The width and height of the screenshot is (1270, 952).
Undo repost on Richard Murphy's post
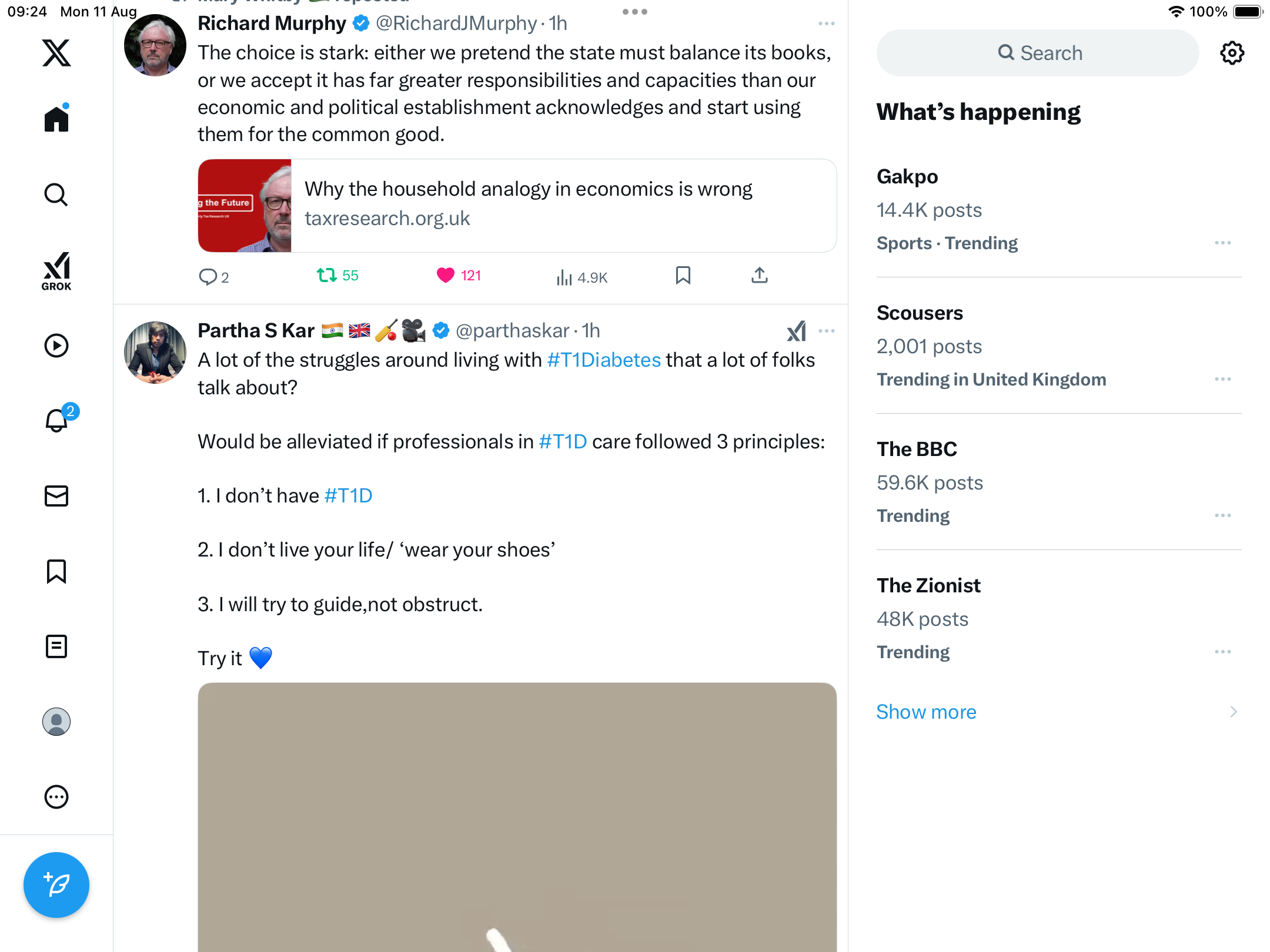tap(327, 276)
